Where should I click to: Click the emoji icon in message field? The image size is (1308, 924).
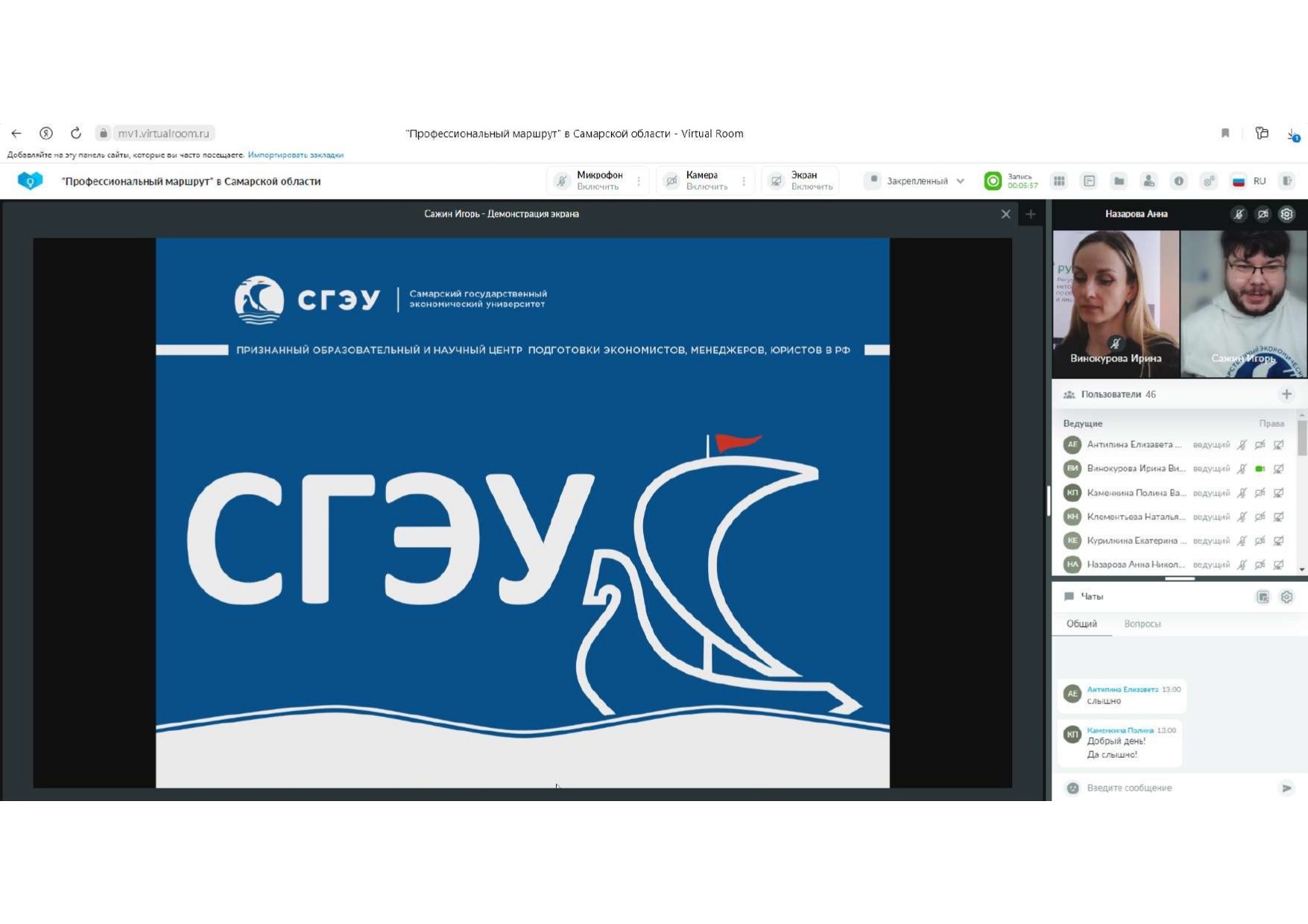pyautogui.click(x=1072, y=788)
